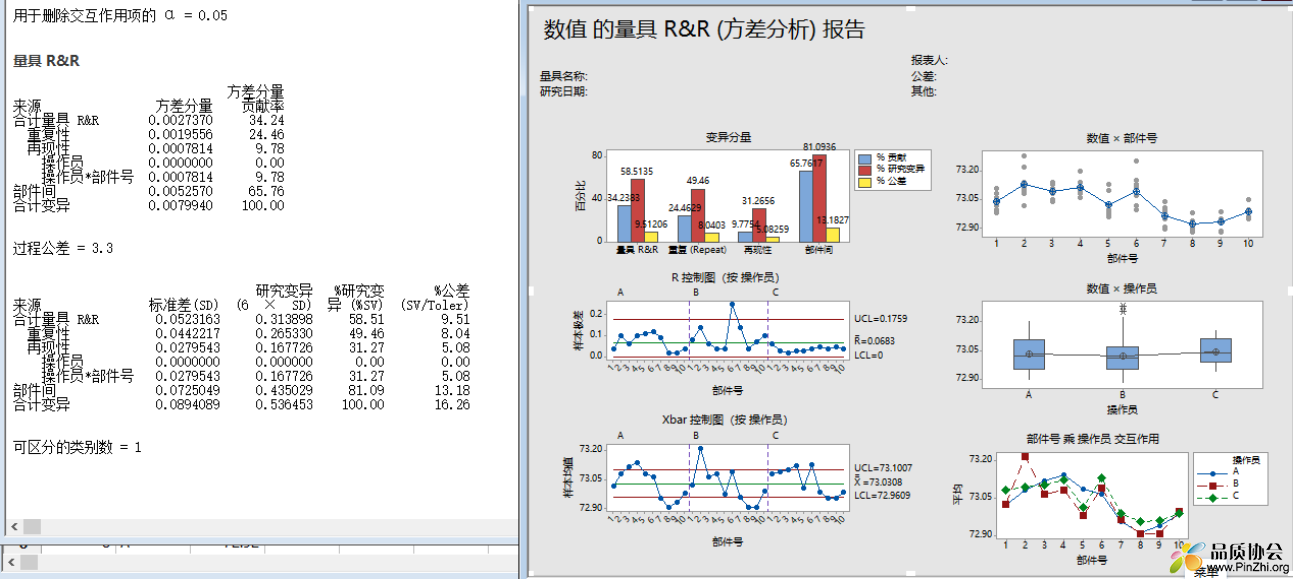Click the operator B peak point on Xbar chart
The image size is (1294, 579).
[x=700, y=448]
